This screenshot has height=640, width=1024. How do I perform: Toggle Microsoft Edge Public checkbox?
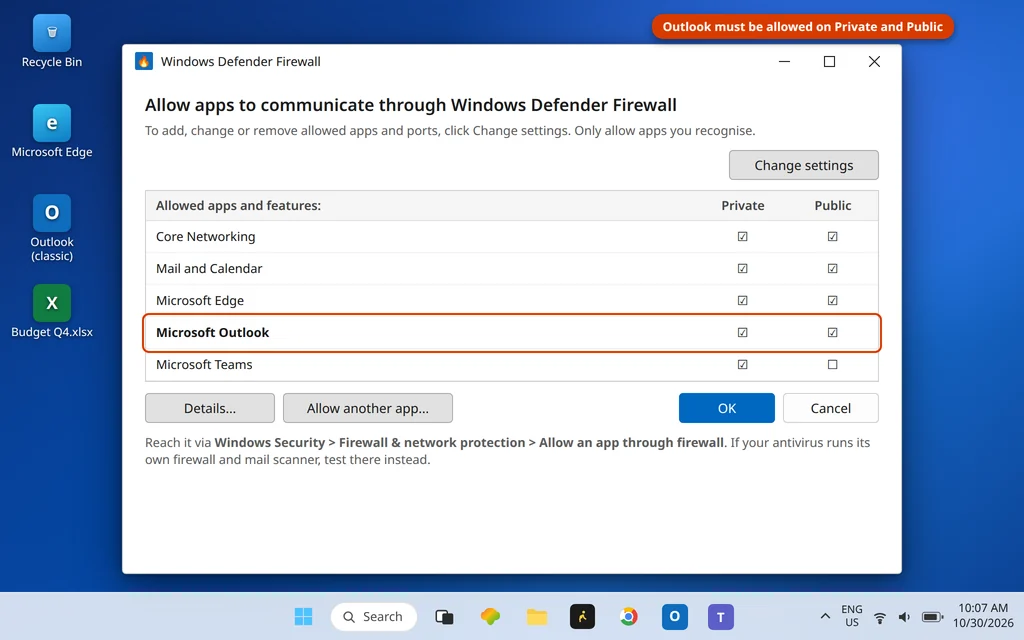(832, 300)
